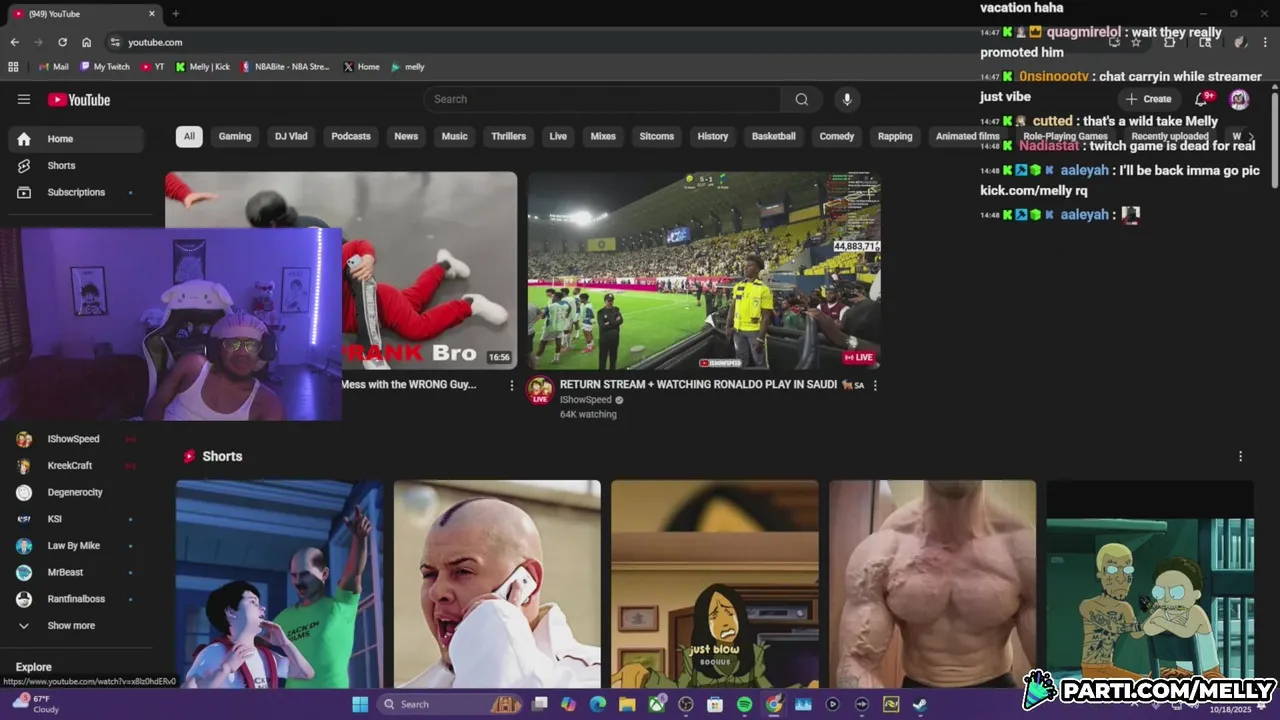This screenshot has height=720, width=1280.
Task: Reload the page with browser refresh button
Action: coord(62,42)
